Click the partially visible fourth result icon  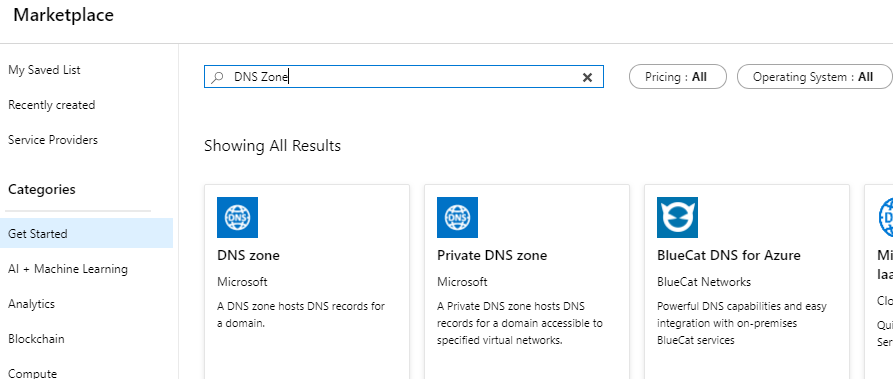pyautogui.click(x=886, y=217)
